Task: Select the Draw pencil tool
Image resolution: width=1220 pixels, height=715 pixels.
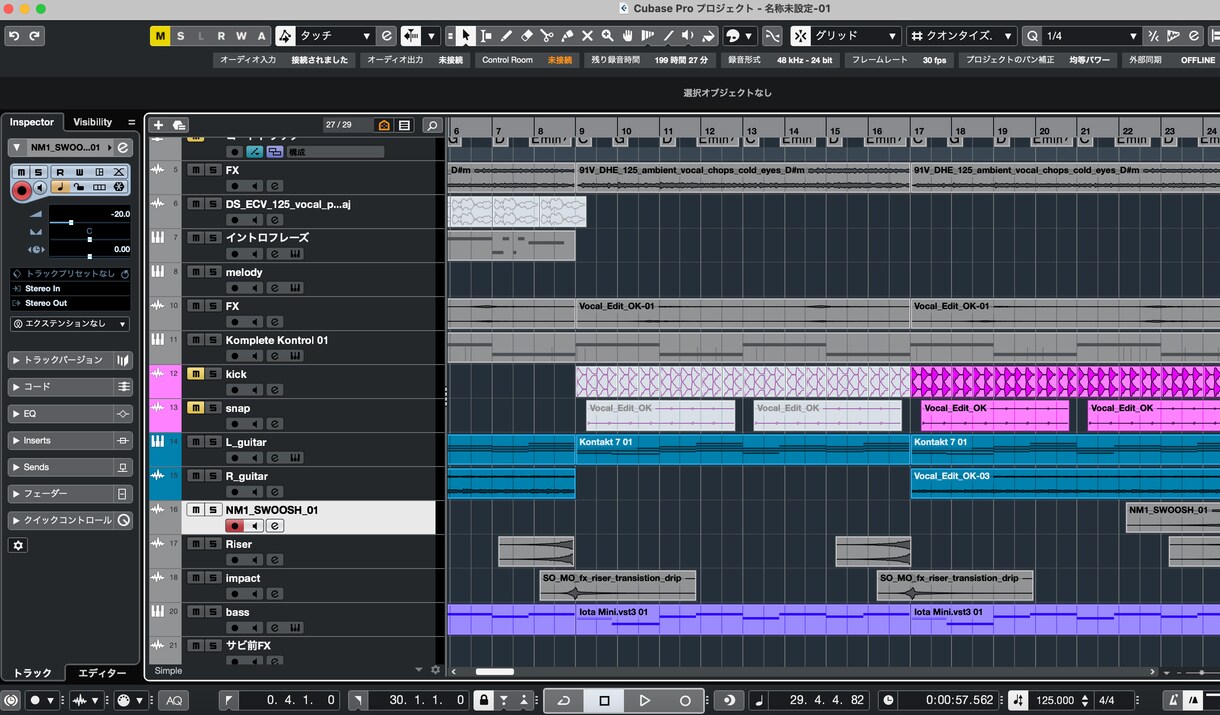Action: coord(507,36)
